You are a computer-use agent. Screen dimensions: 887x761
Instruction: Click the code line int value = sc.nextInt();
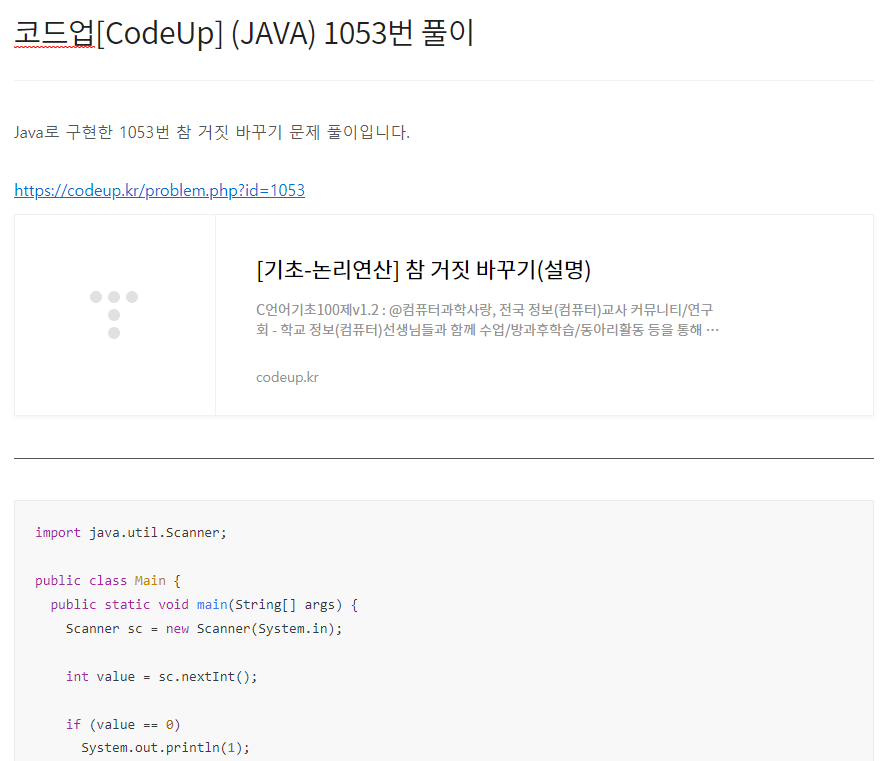[161, 677]
